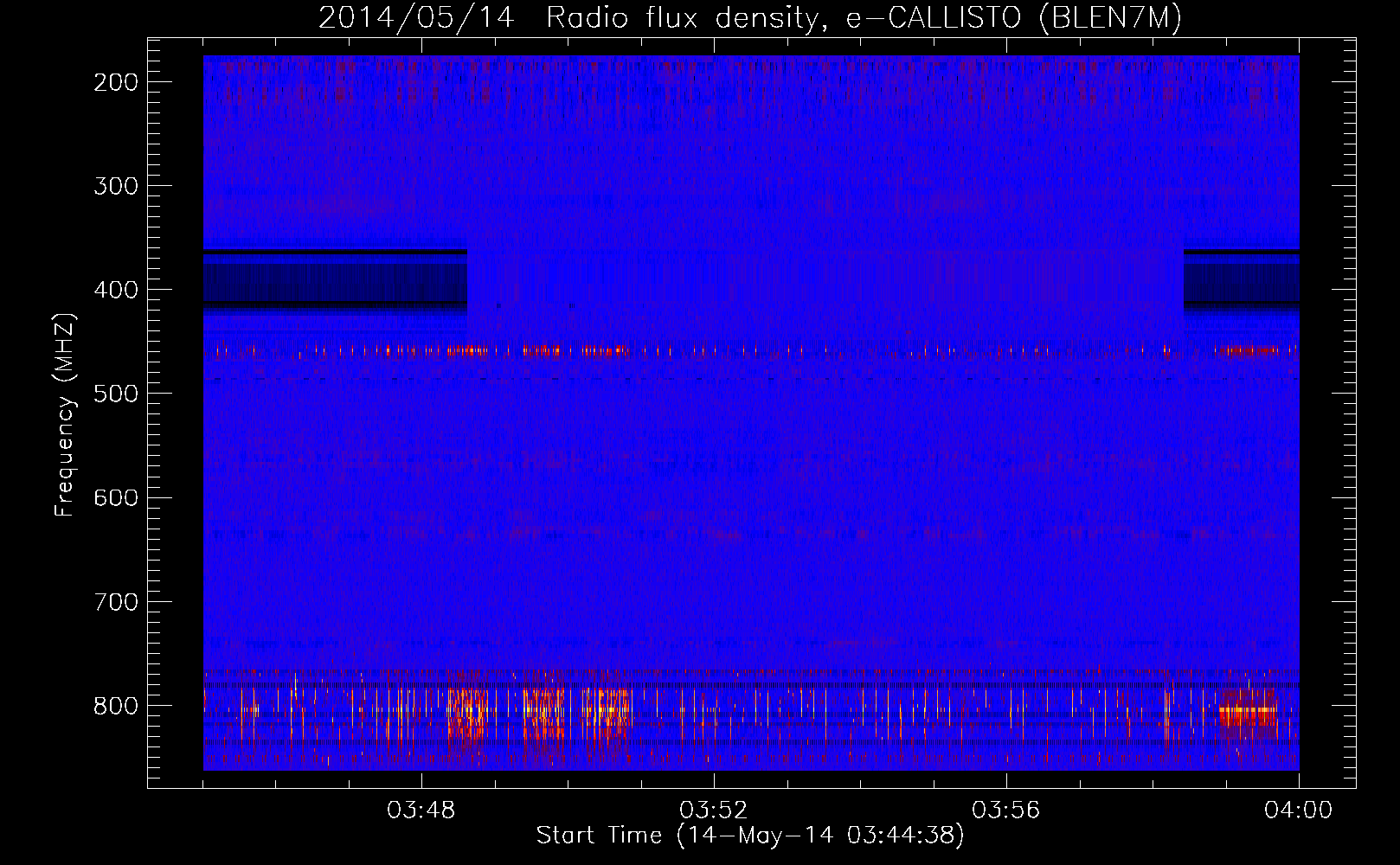The width and height of the screenshot is (1400, 865).
Task: Click the 200 frequency tick label
Action: pos(116,82)
